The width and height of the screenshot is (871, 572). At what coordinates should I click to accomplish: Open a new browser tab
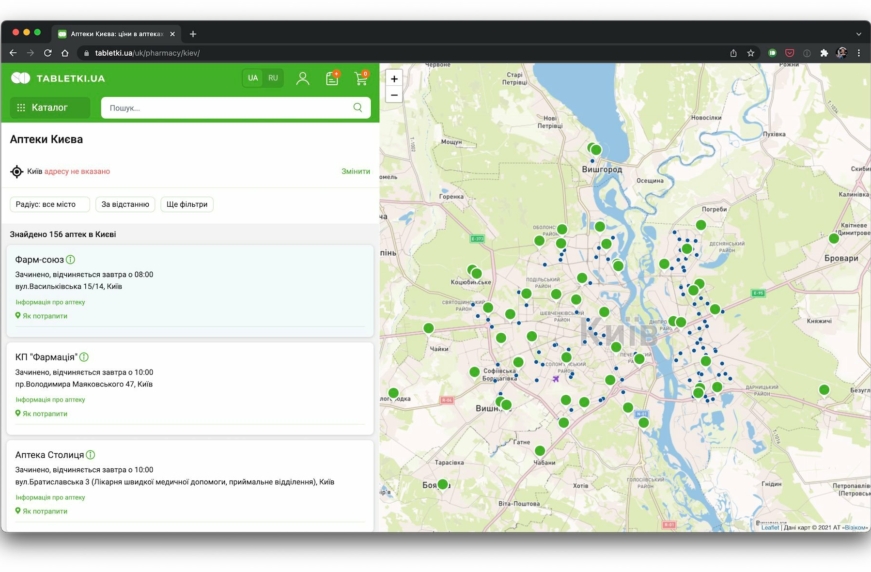pos(193,33)
